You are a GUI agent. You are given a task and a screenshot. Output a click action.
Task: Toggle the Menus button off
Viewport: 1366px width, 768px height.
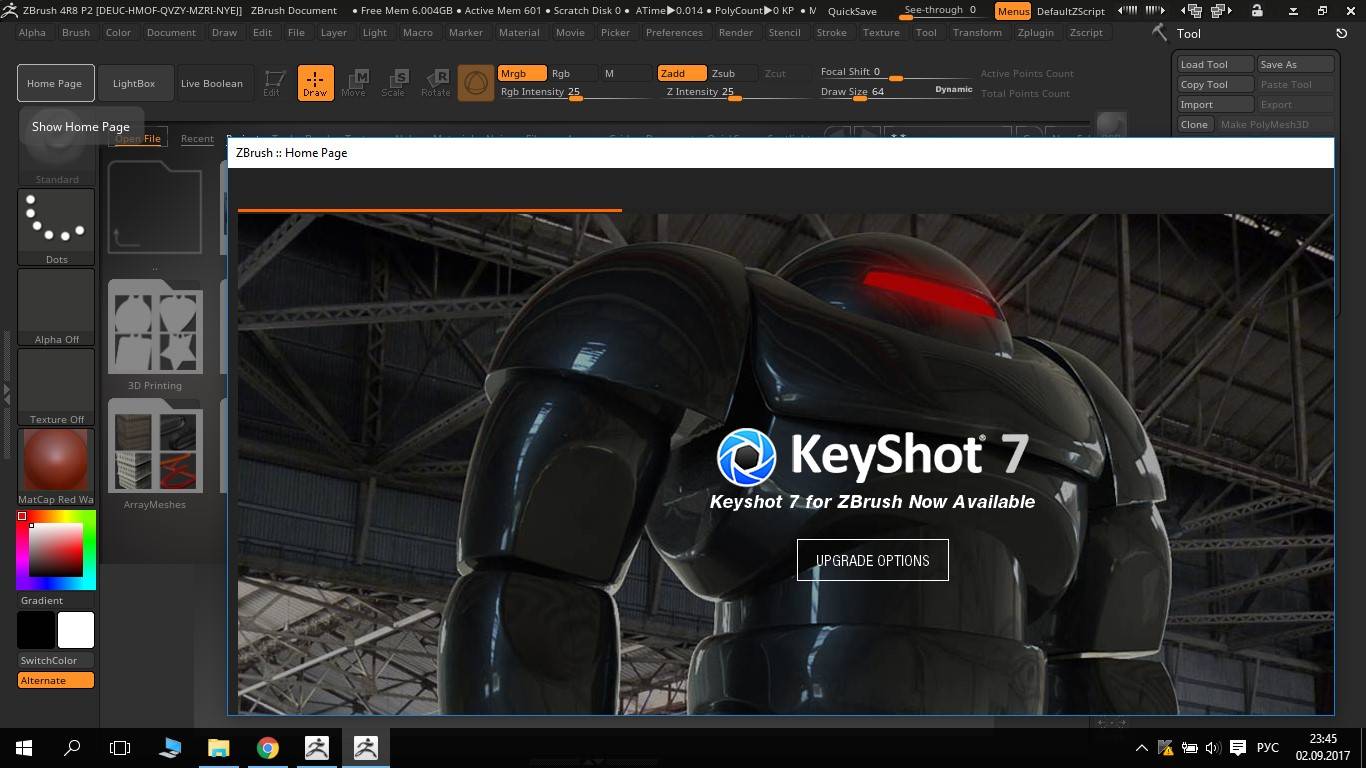1012,11
